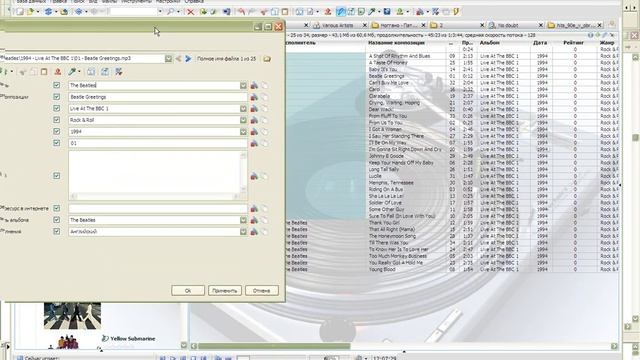Toggle checkbox for Beatle Greetings title field
640x360 pixels.
[57, 97]
